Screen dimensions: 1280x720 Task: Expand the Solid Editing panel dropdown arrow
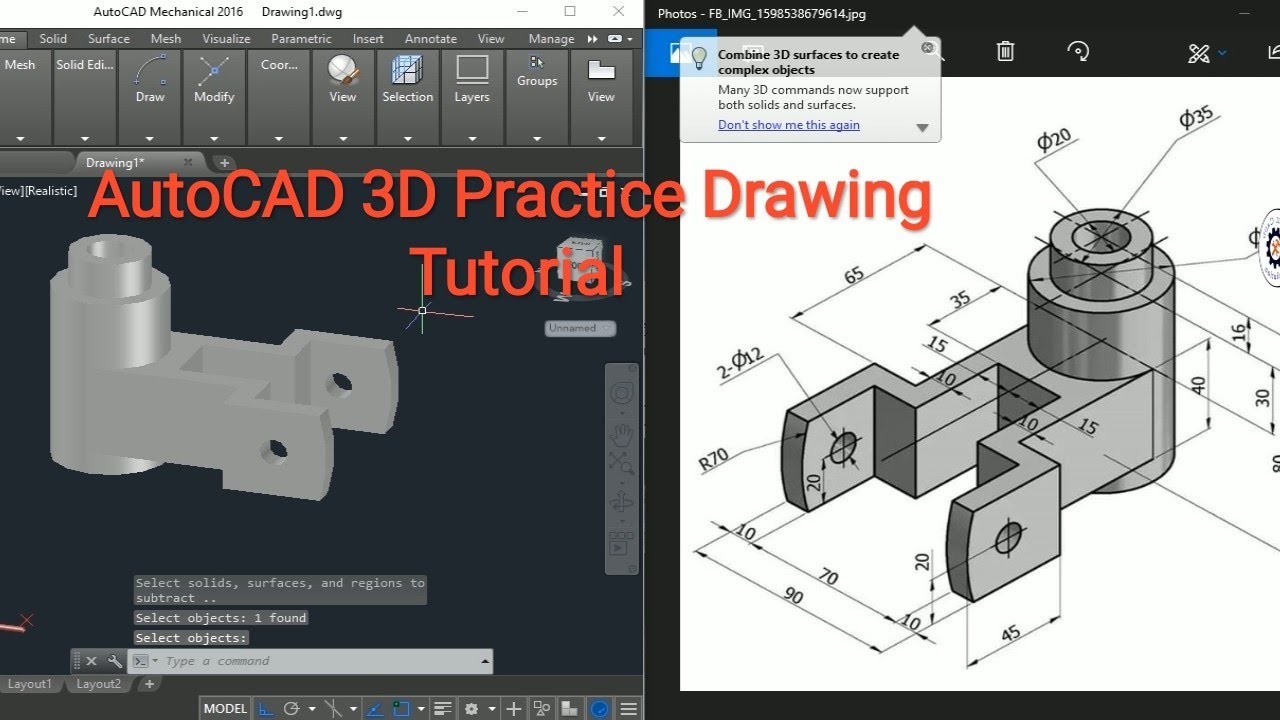(84, 139)
